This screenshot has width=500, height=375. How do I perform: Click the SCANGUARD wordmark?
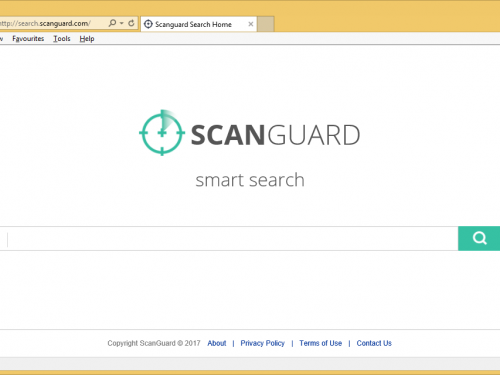point(275,135)
